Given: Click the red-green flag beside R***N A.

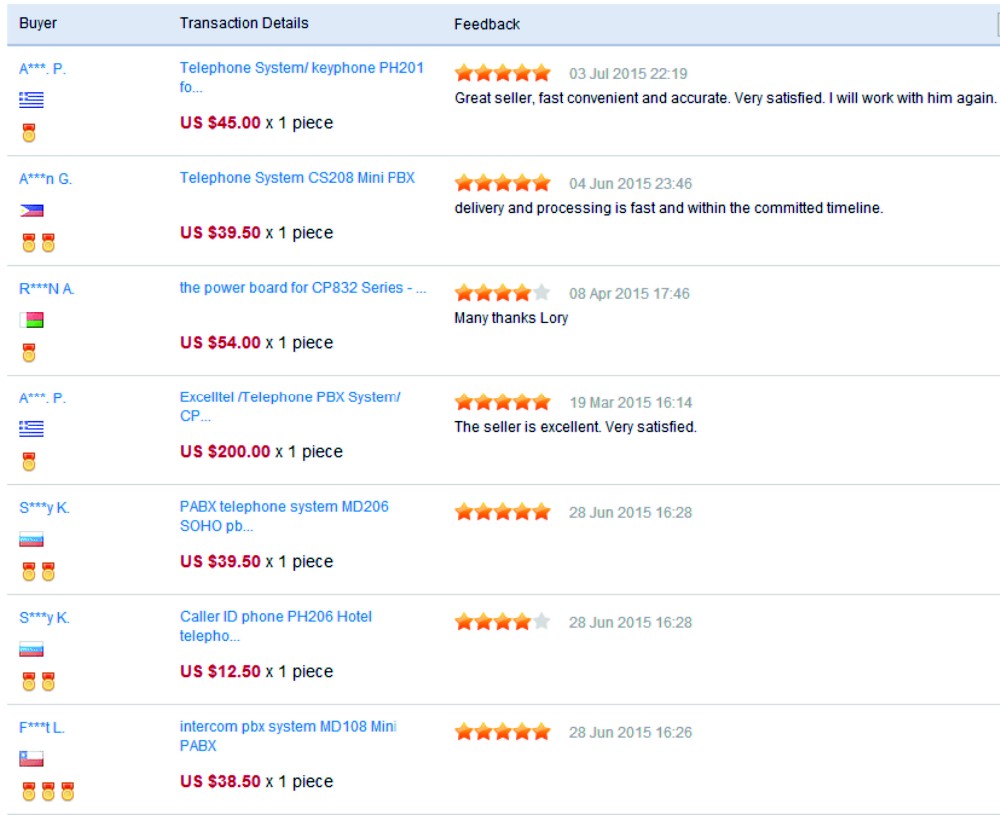Looking at the screenshot, I should (31, 320).
